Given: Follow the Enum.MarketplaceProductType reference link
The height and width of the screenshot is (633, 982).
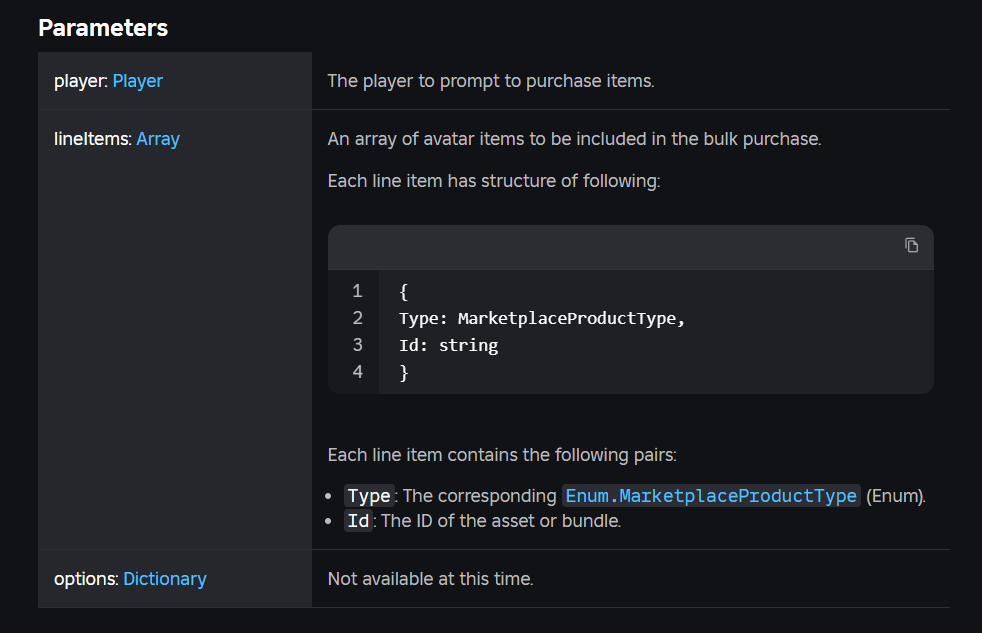Looking at the screenshot, I should [x=710, y=495].
